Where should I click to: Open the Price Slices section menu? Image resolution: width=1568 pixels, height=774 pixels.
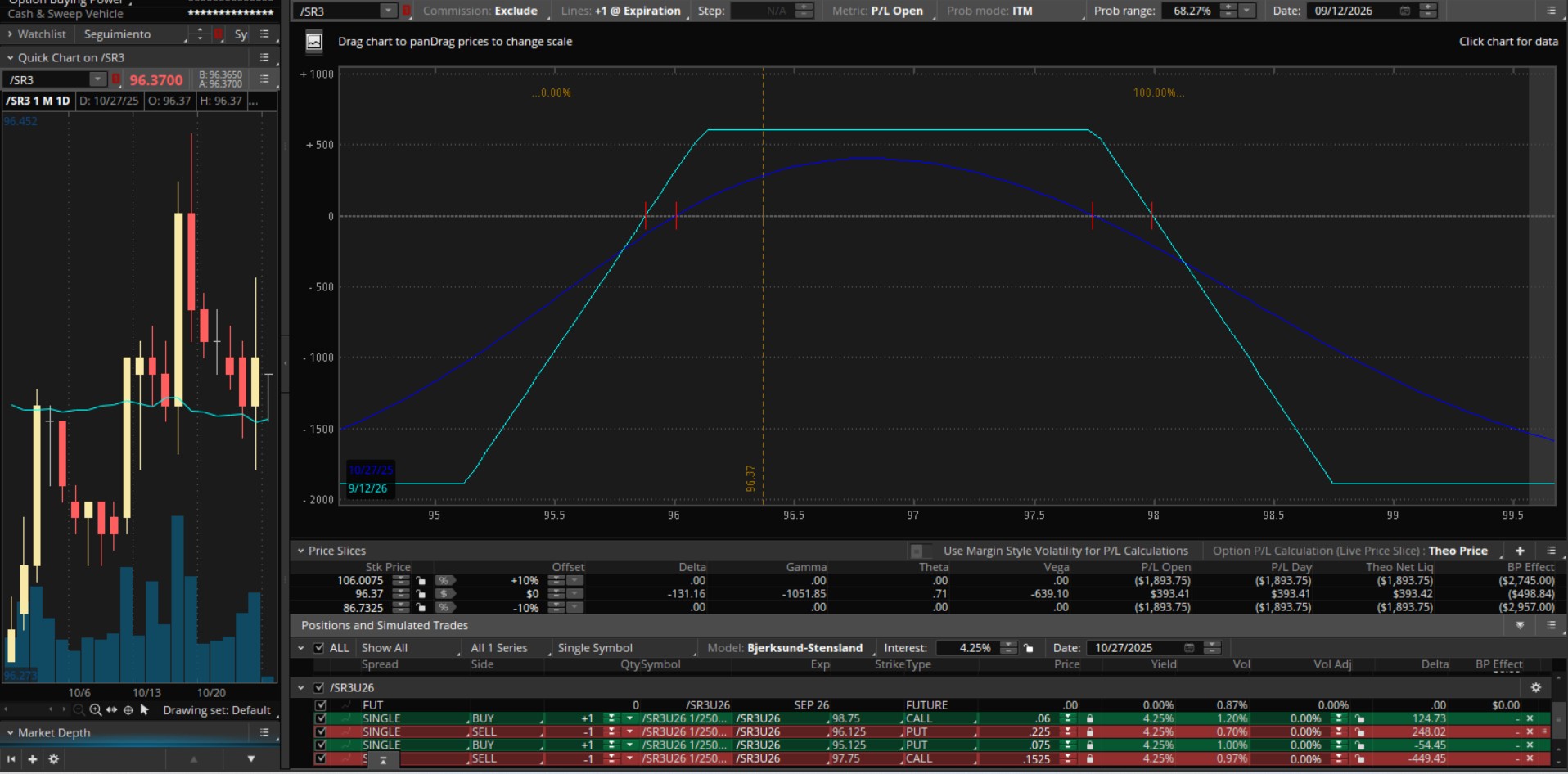point(1551,551)
